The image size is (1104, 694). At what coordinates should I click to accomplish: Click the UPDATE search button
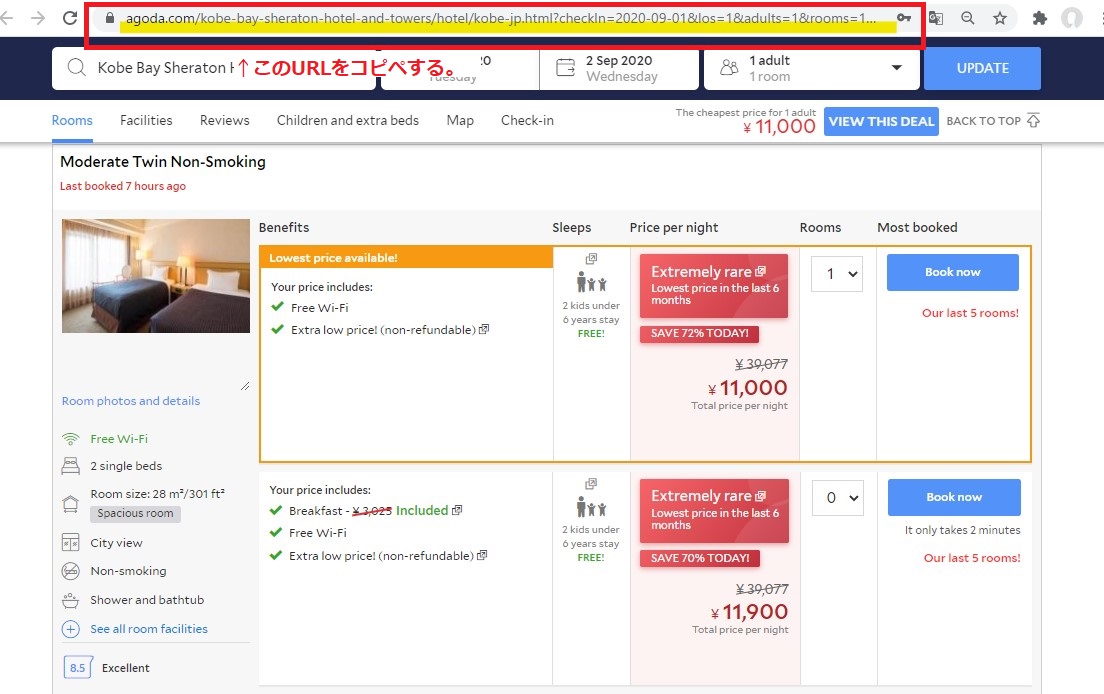(x=982, y=68)
